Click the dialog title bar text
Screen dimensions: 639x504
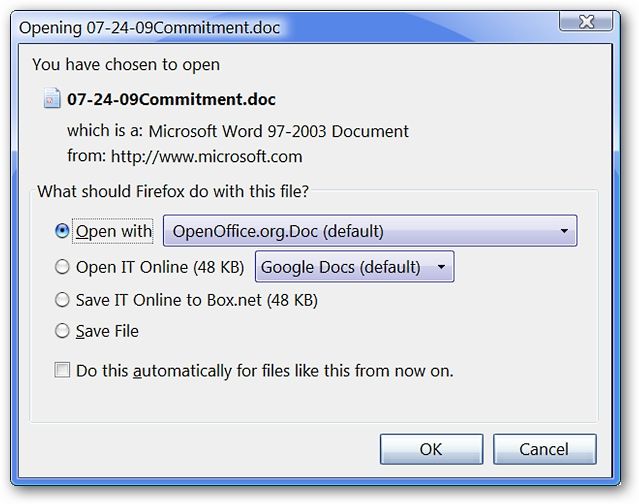click(149, 28)
